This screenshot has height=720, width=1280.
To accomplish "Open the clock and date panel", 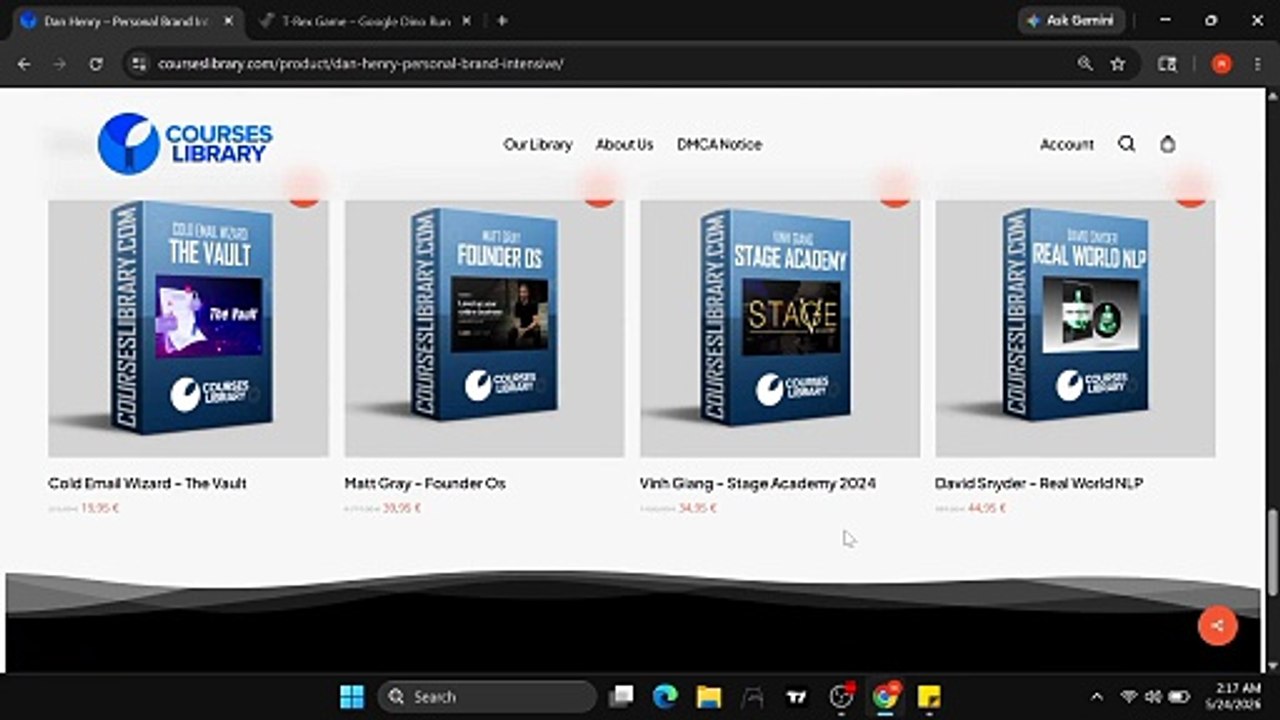I will (1235, 696).
